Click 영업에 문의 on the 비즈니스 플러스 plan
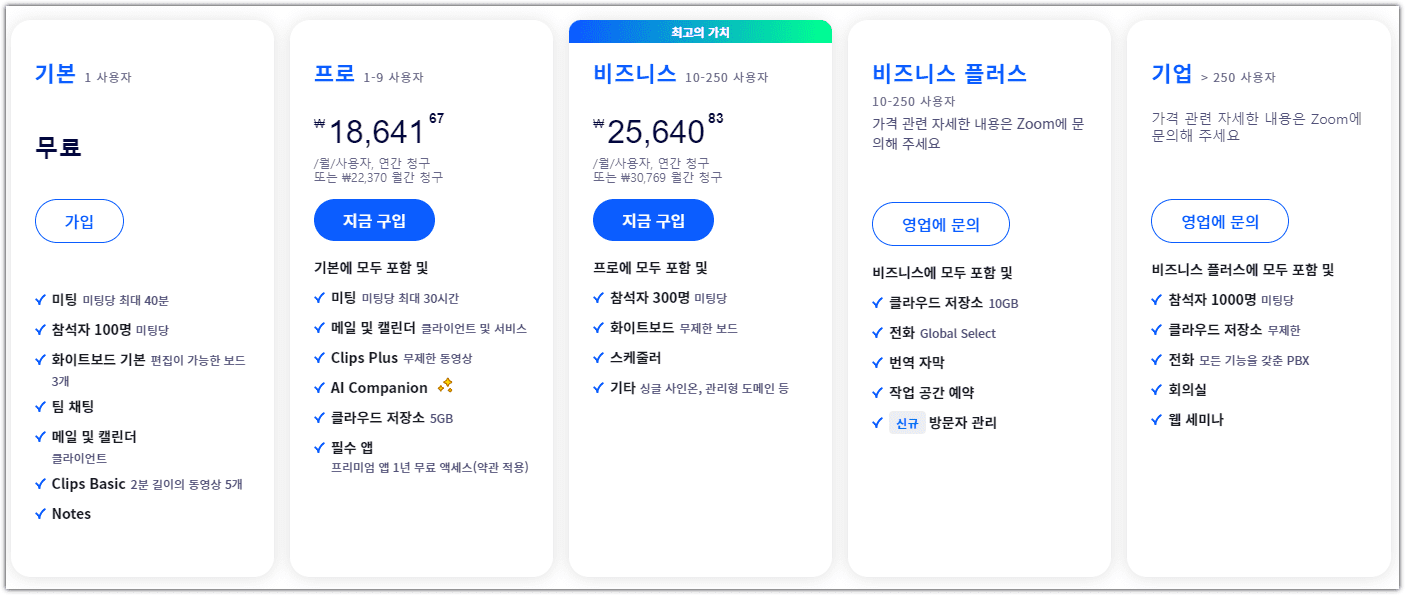The image size is (1405, 595). 940,224
